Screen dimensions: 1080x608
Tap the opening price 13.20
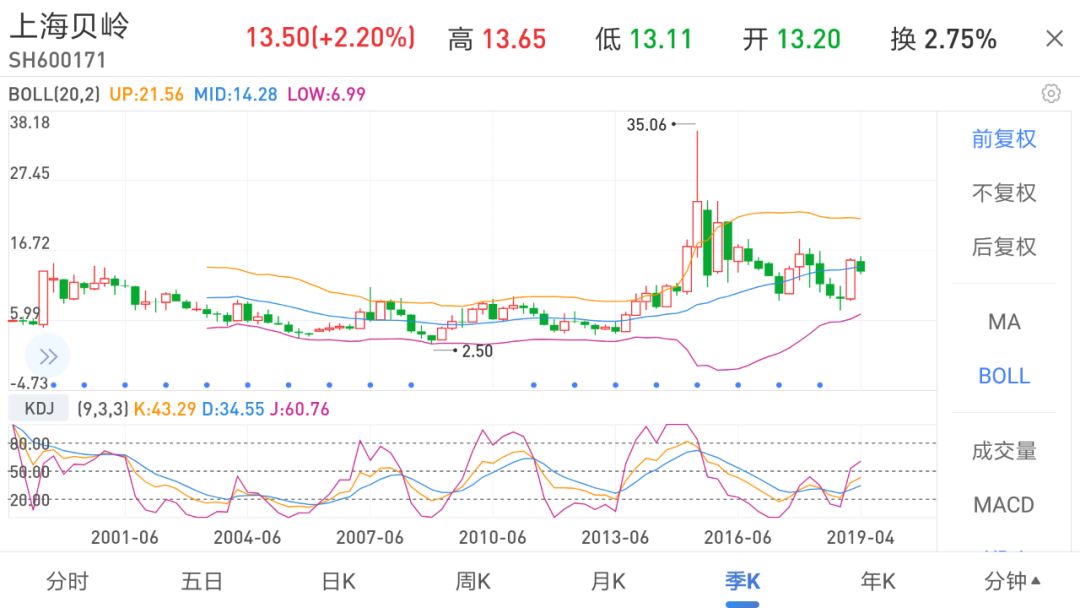(809, 39)
